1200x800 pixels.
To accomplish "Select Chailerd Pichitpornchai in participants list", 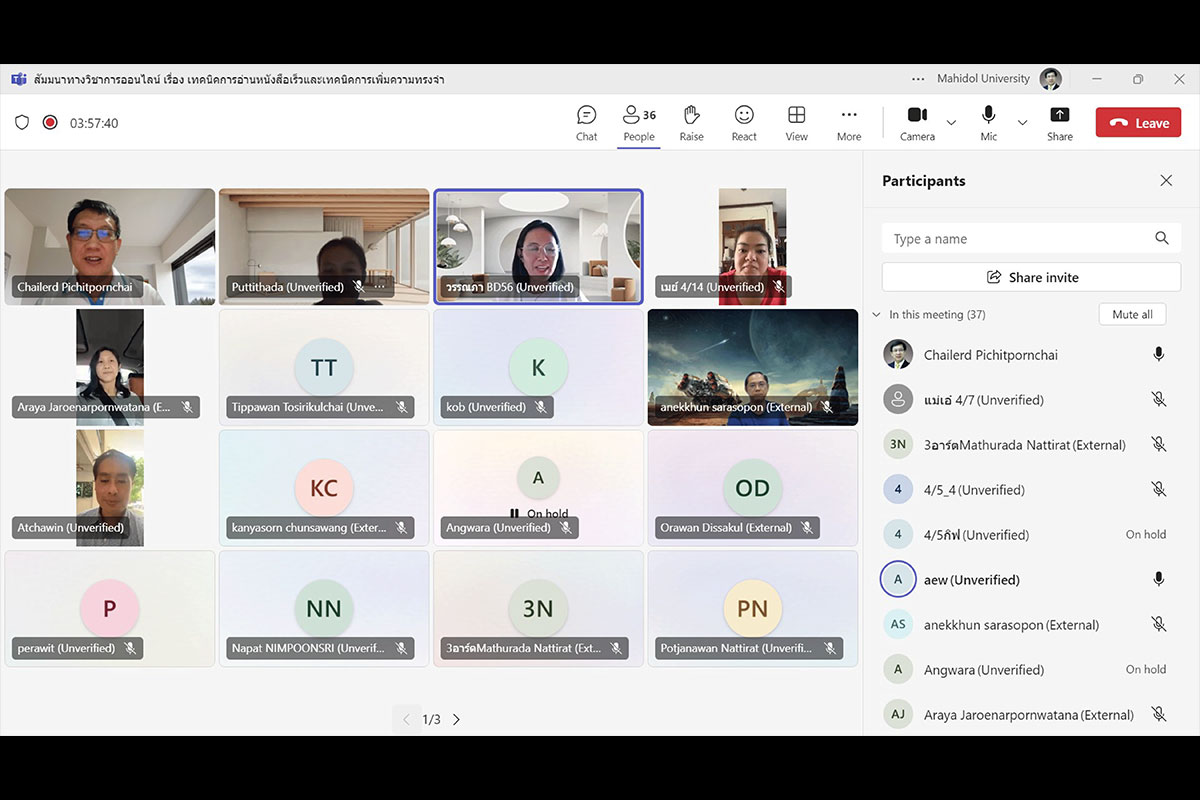I will point(990,355).
